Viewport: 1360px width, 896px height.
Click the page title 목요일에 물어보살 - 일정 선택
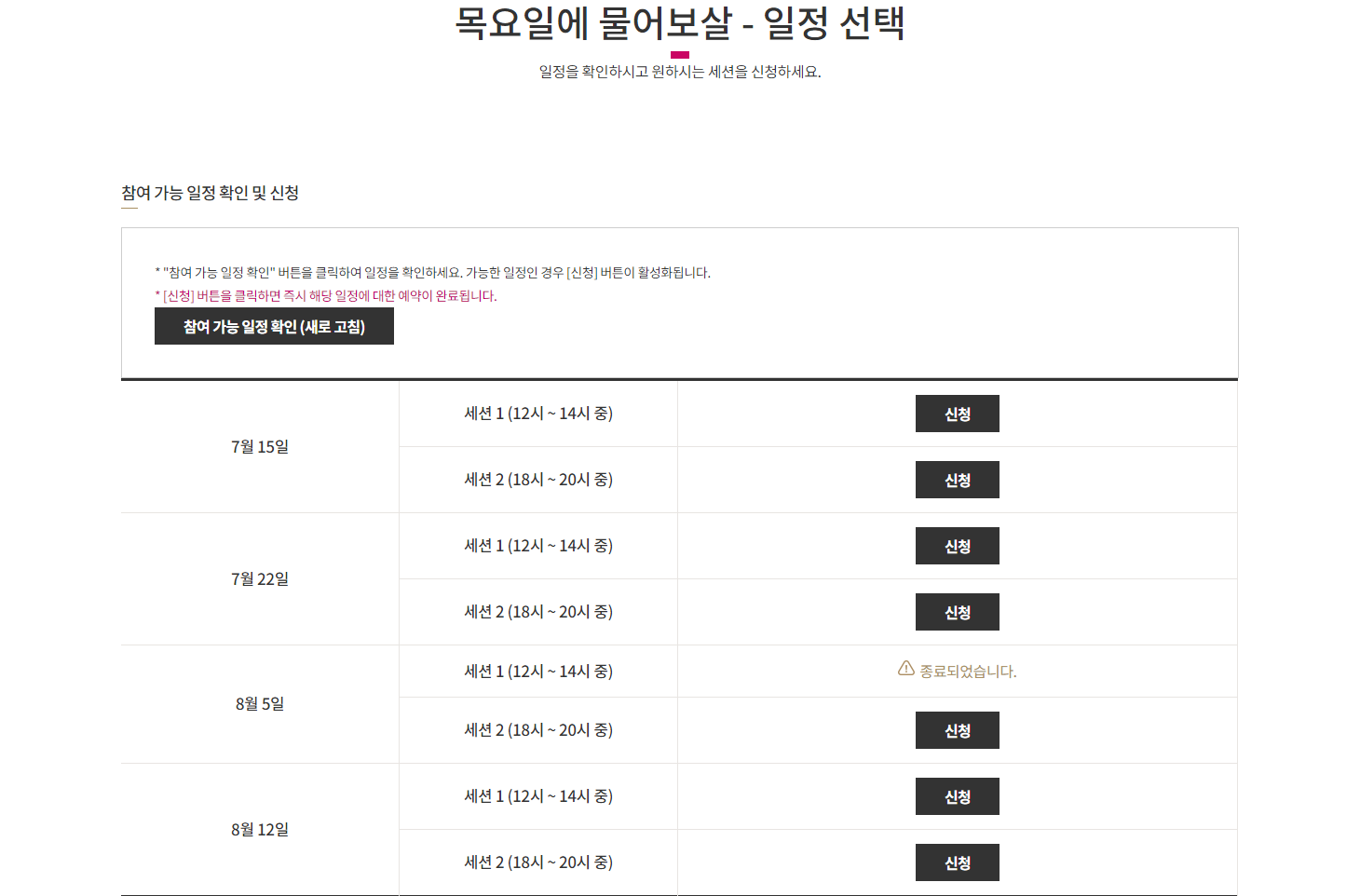click(680, 22)
